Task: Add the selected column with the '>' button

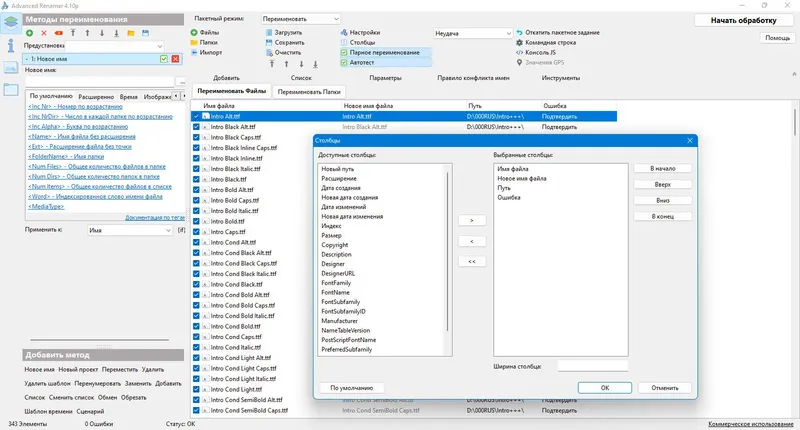Action: [x=471, y=220]
